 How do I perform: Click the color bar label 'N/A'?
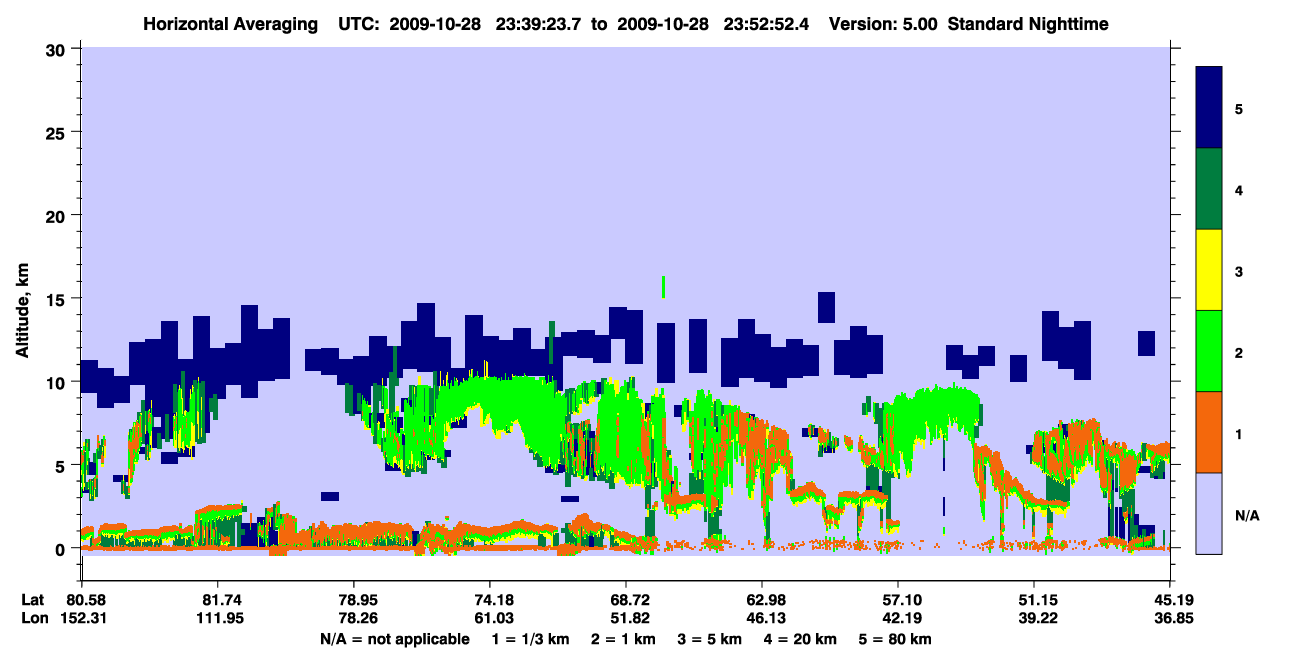[1247, 516]
